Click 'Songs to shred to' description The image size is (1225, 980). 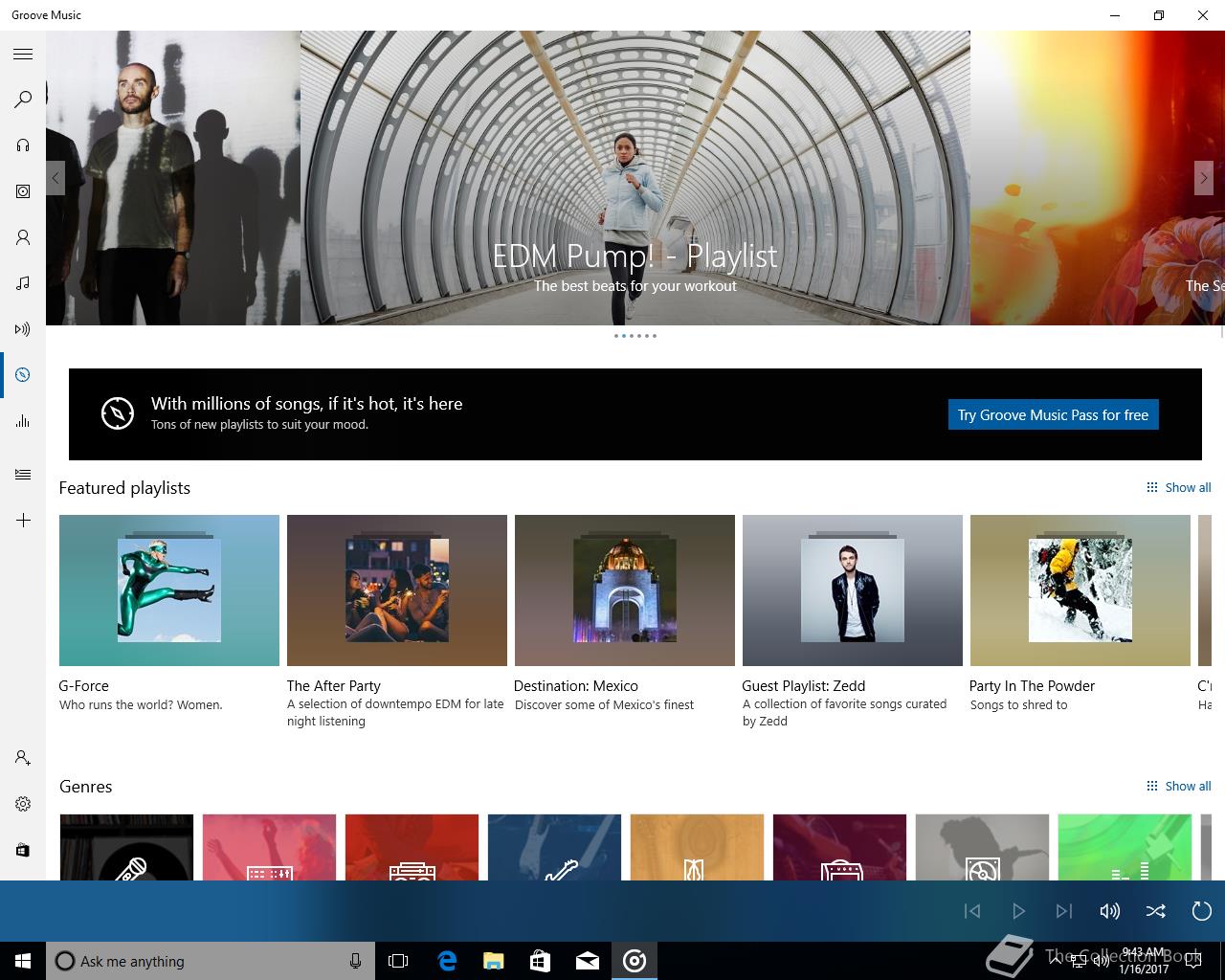[x=1018, y=704]
